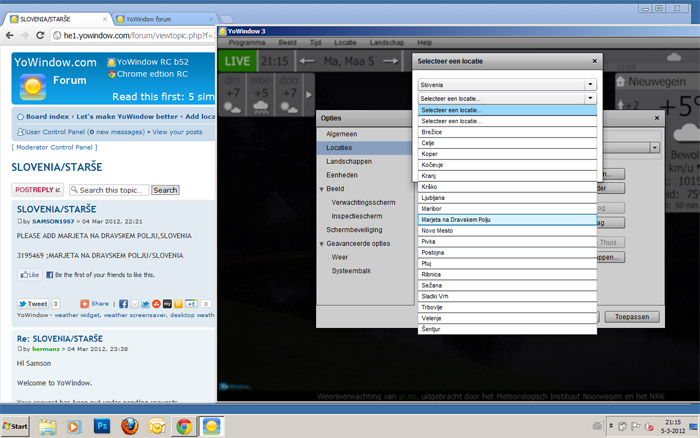Image resolution: width=700 pixels, height=438 pixels.
Task: Select Velenje from location list
Action: point(507,318)
